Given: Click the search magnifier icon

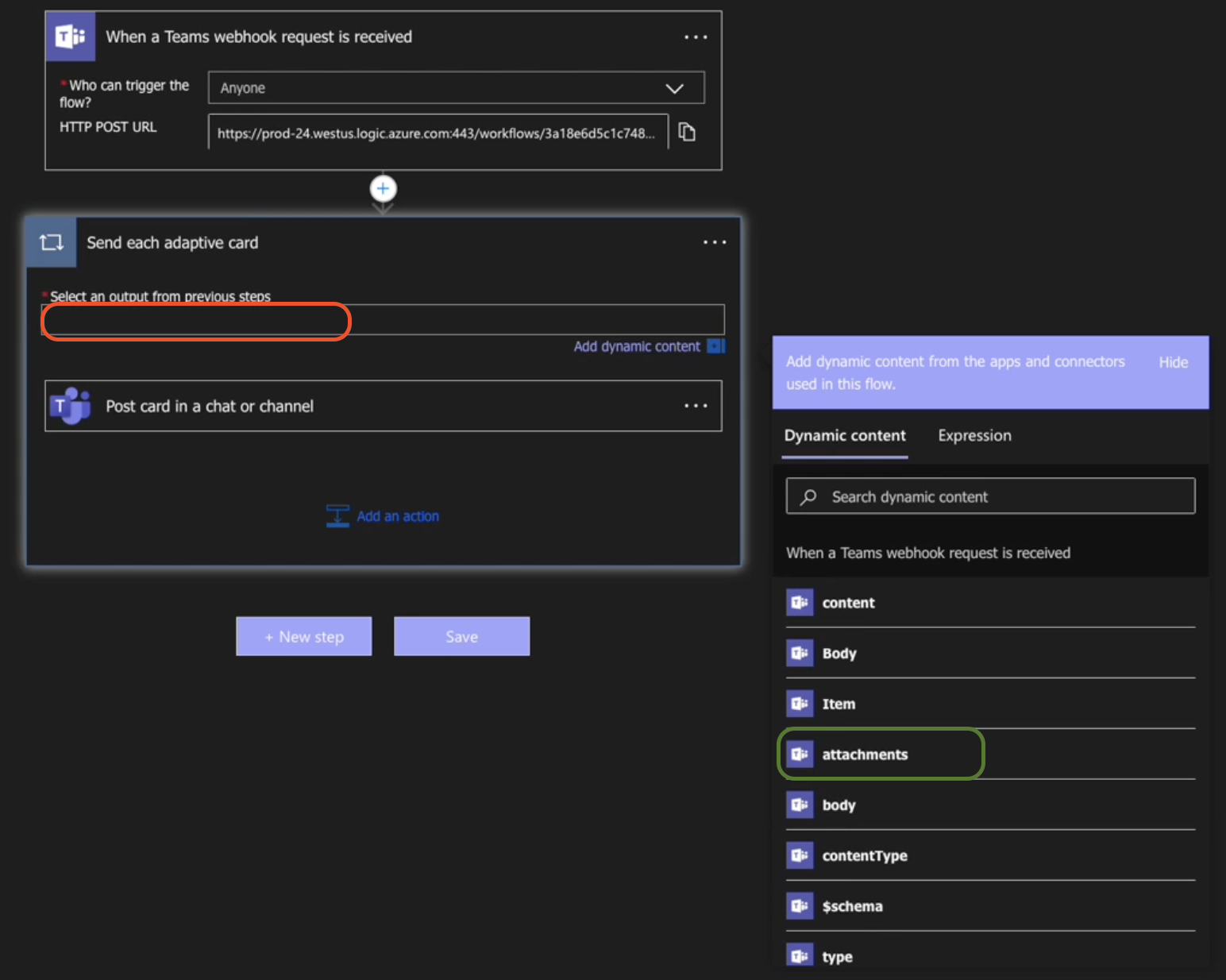Looking at the screenshot, I should [808, 496].
